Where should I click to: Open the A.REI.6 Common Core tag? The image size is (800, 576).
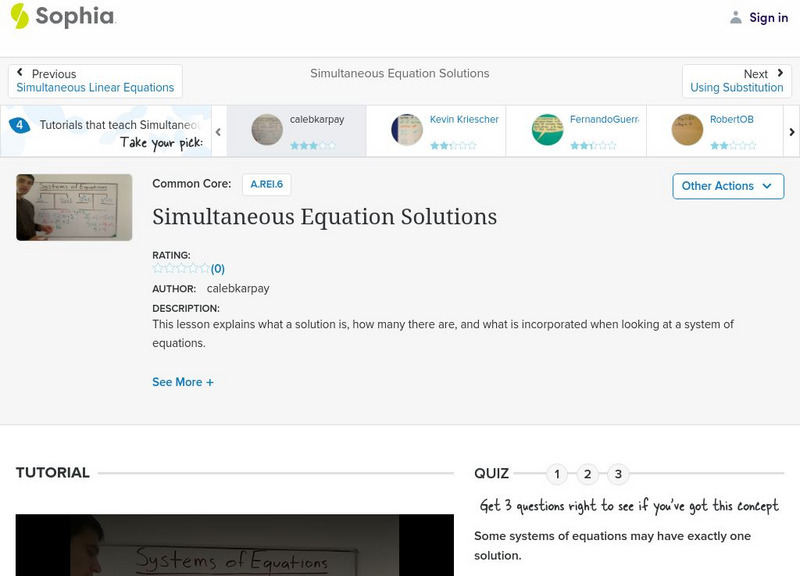267,184
